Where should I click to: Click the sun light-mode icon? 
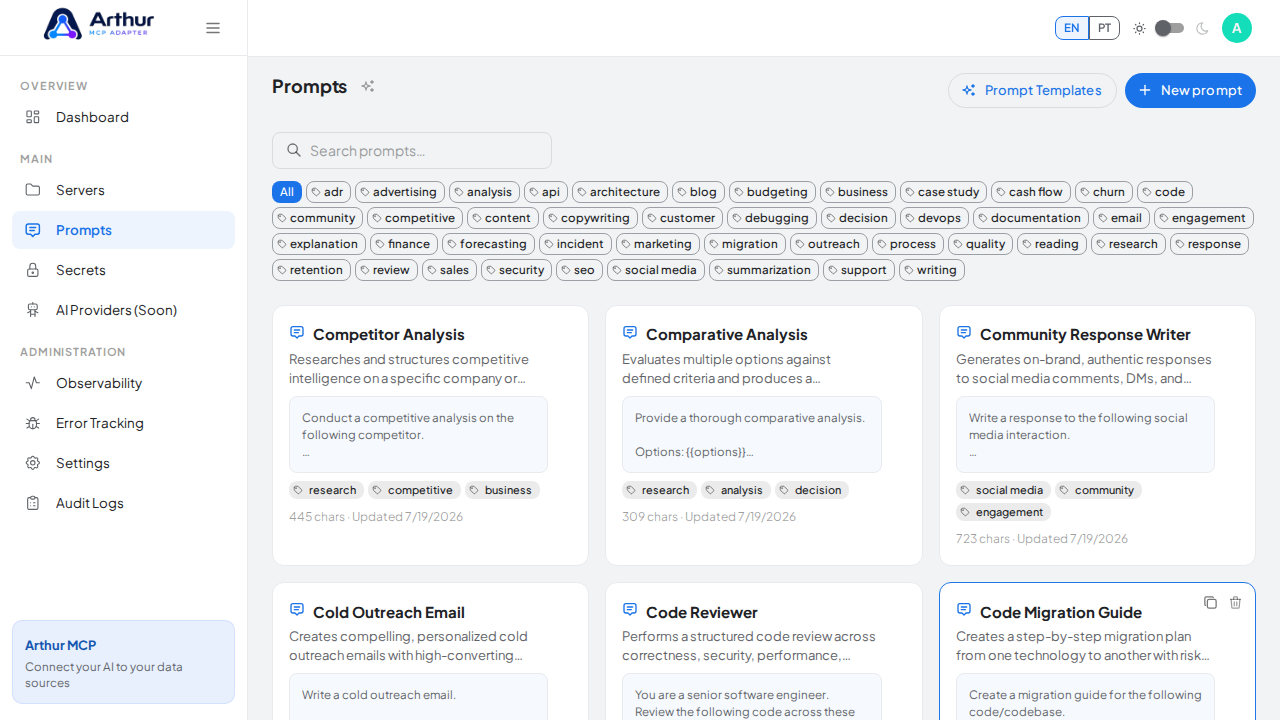pyautogui.click(x=1139, y=28)
